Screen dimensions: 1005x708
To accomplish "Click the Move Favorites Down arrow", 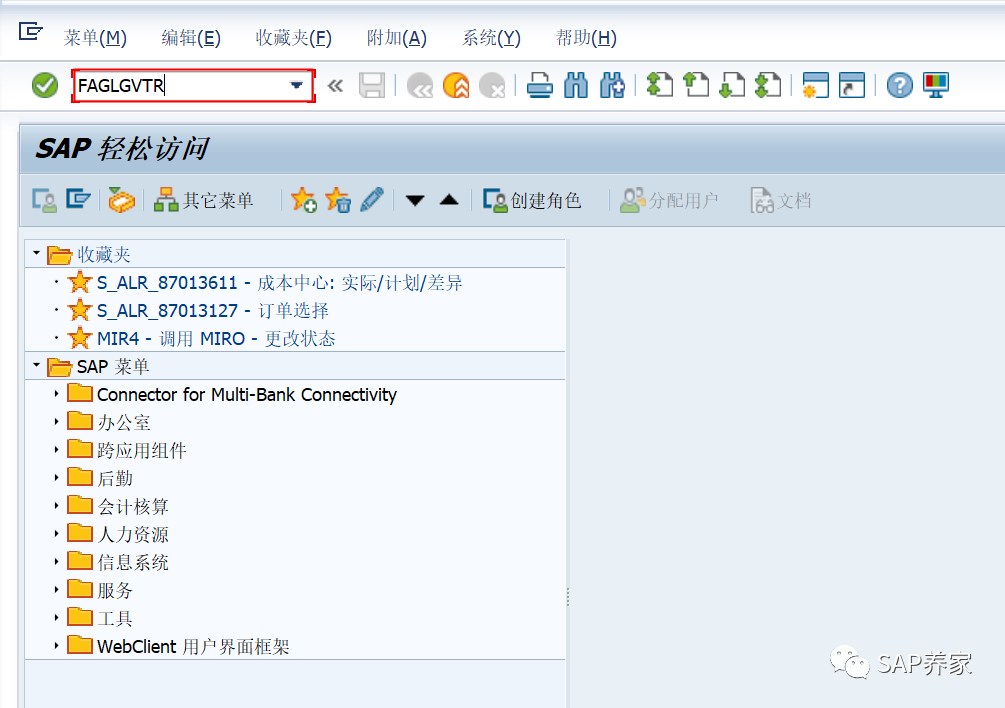I will click(x=415, y=201).
